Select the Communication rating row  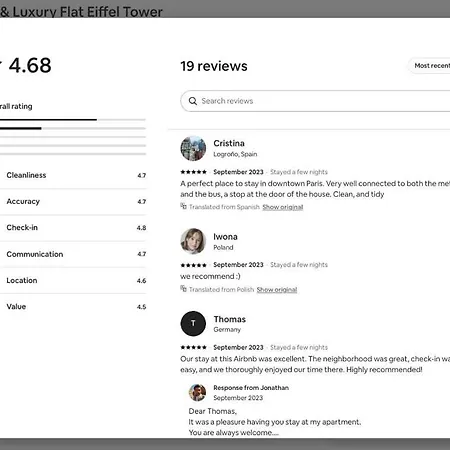click(73, 254)
